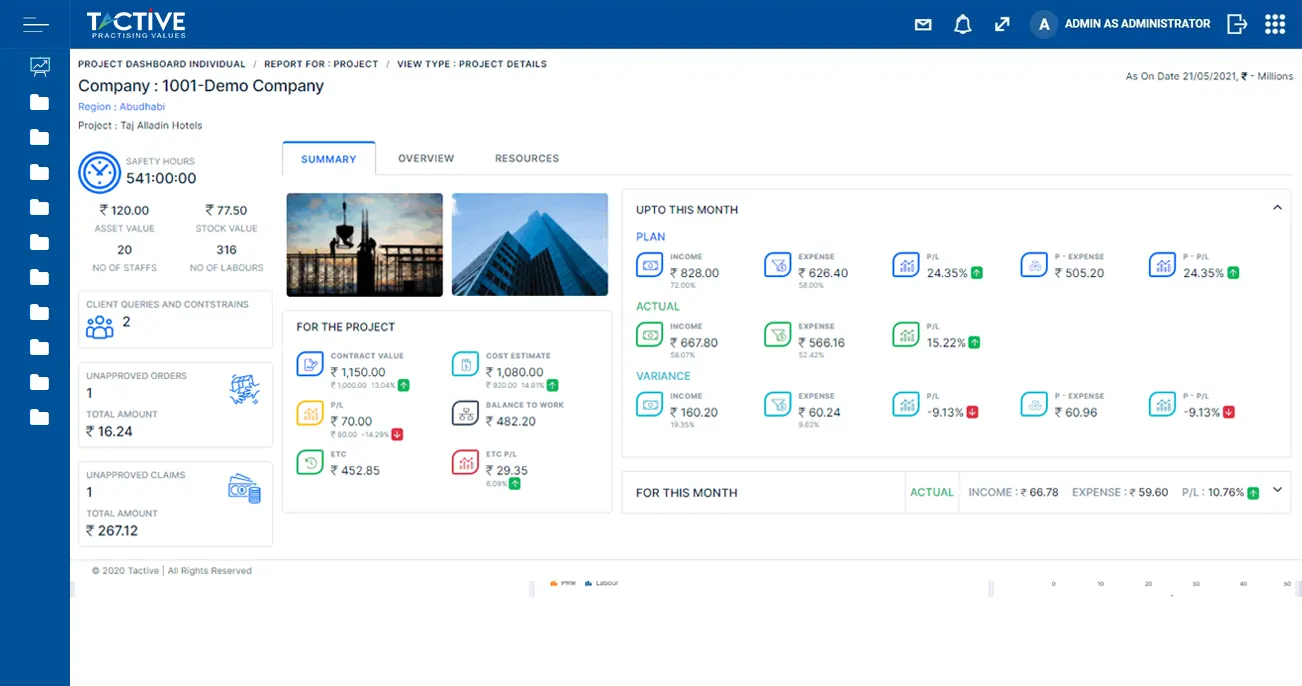Switch to the OVERVIEW tab
Image resolution: width=1302 pixels, height=686 pixels.
(426, 157)
